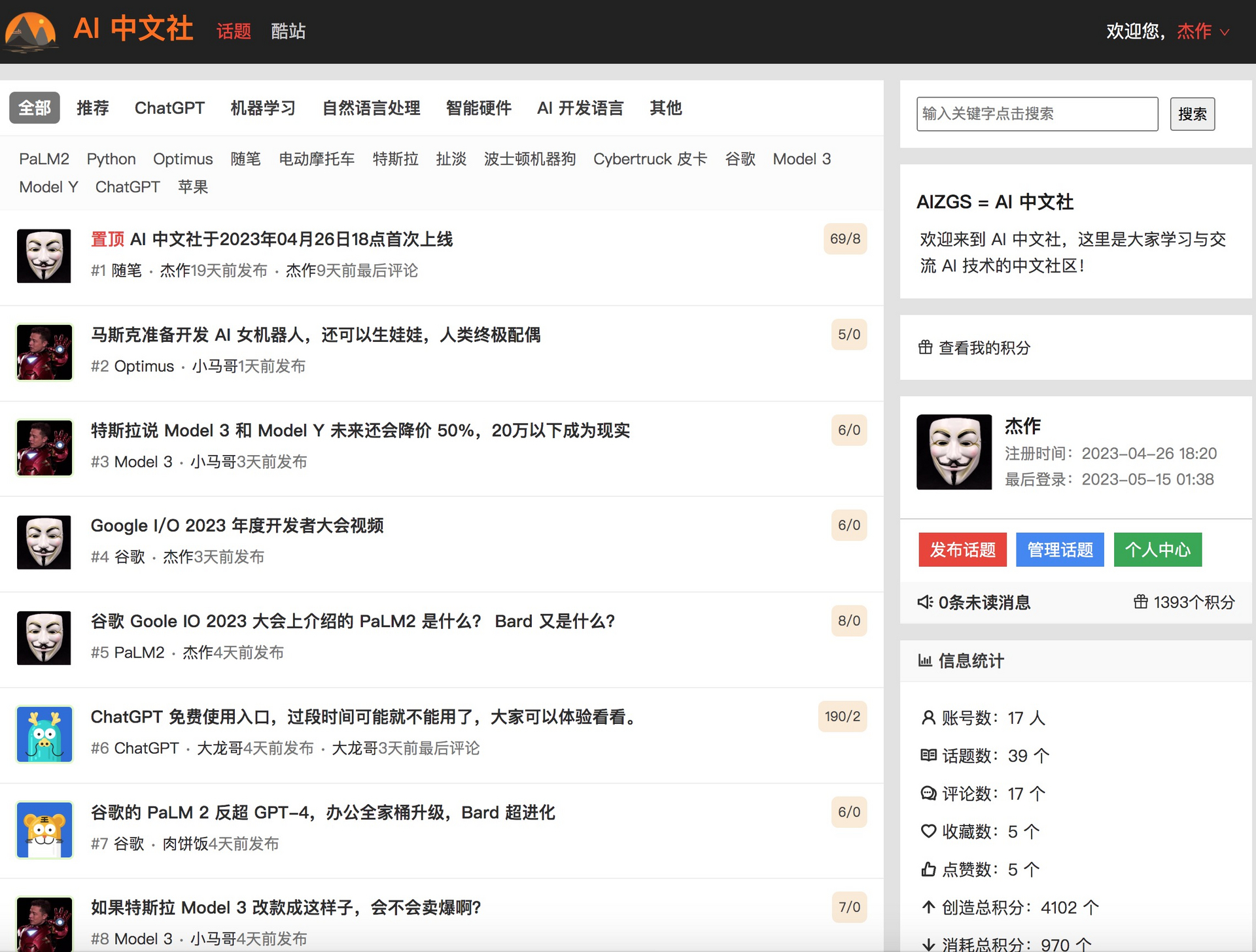Screen dimensions: 1256x952
Task: Filter by the Cybertruck 皮卡 tag
Action: tap(650, 159)
